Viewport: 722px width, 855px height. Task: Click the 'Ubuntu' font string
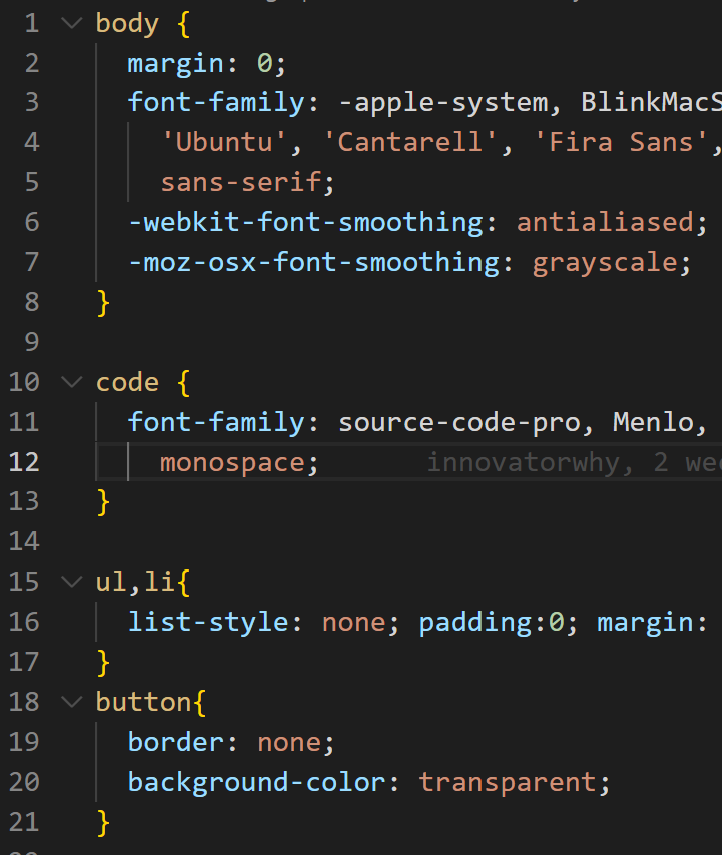[223, 142]
